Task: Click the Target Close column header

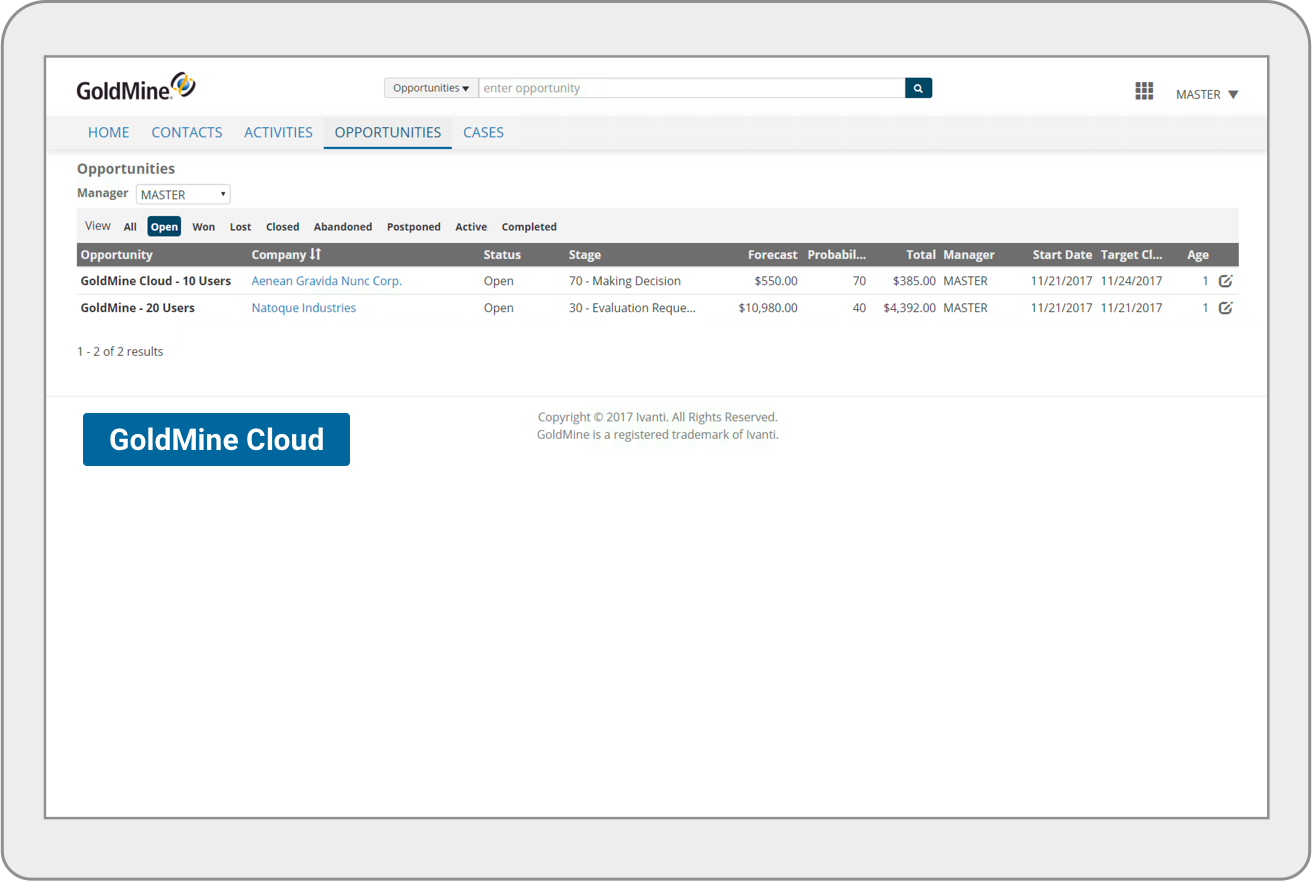Action: pyautogui.click(x=1132, y=255)
